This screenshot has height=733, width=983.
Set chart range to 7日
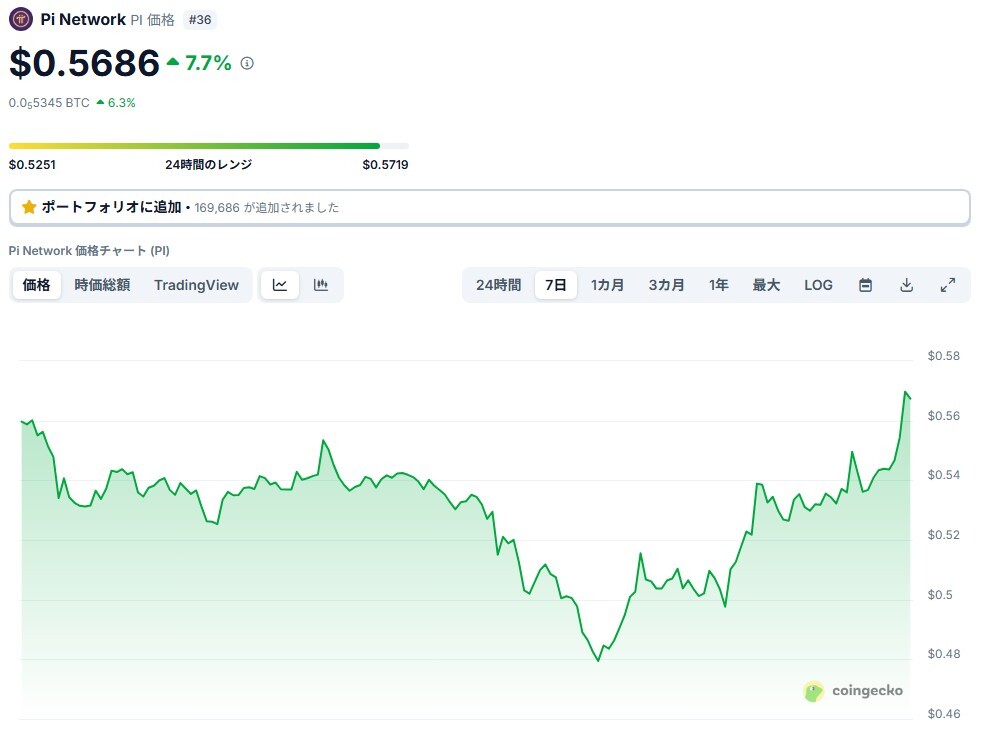pos(555,285)
